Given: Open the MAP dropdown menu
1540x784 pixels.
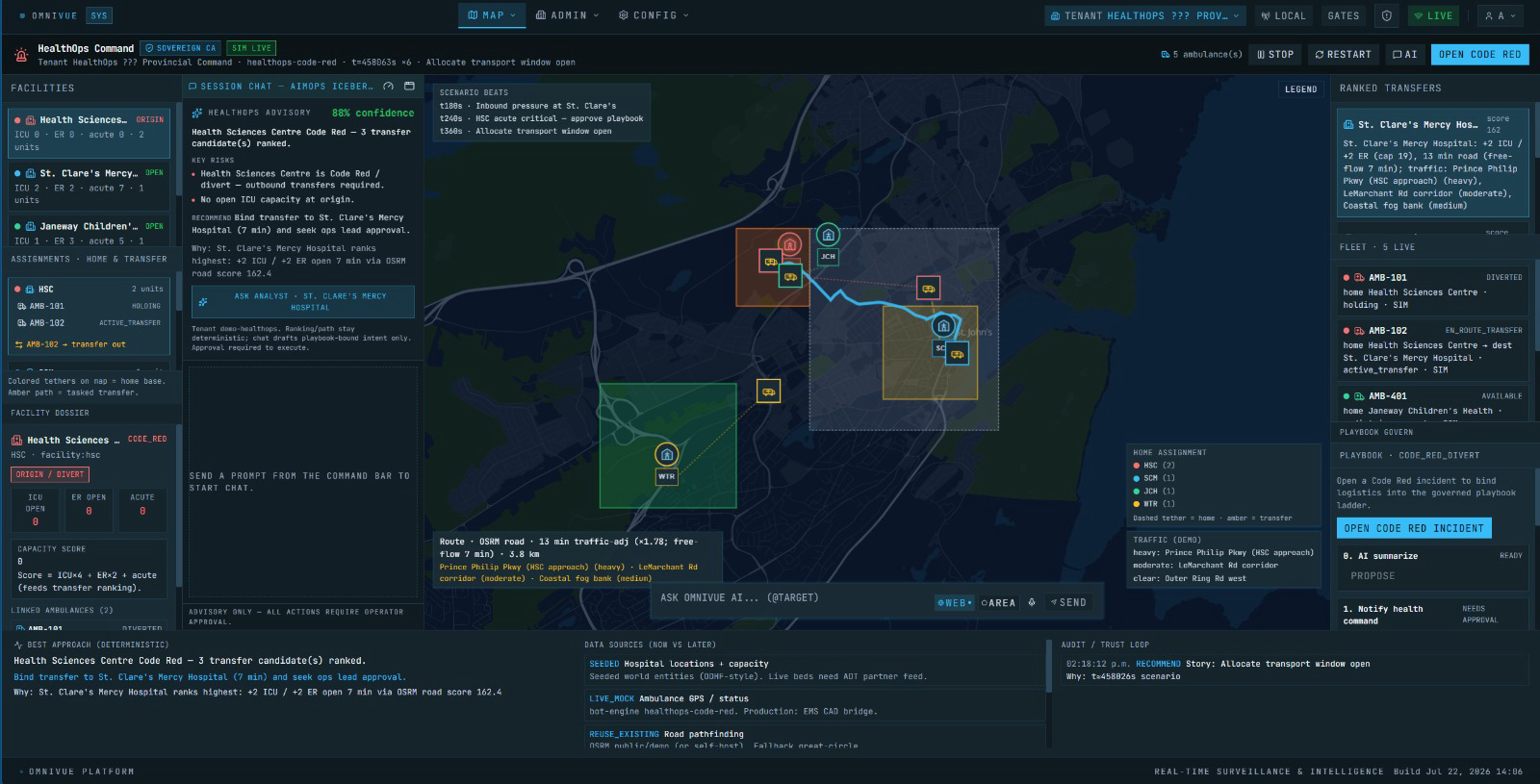Looking at the screenshot, I should pyautogui.click(x=492, y=15).
